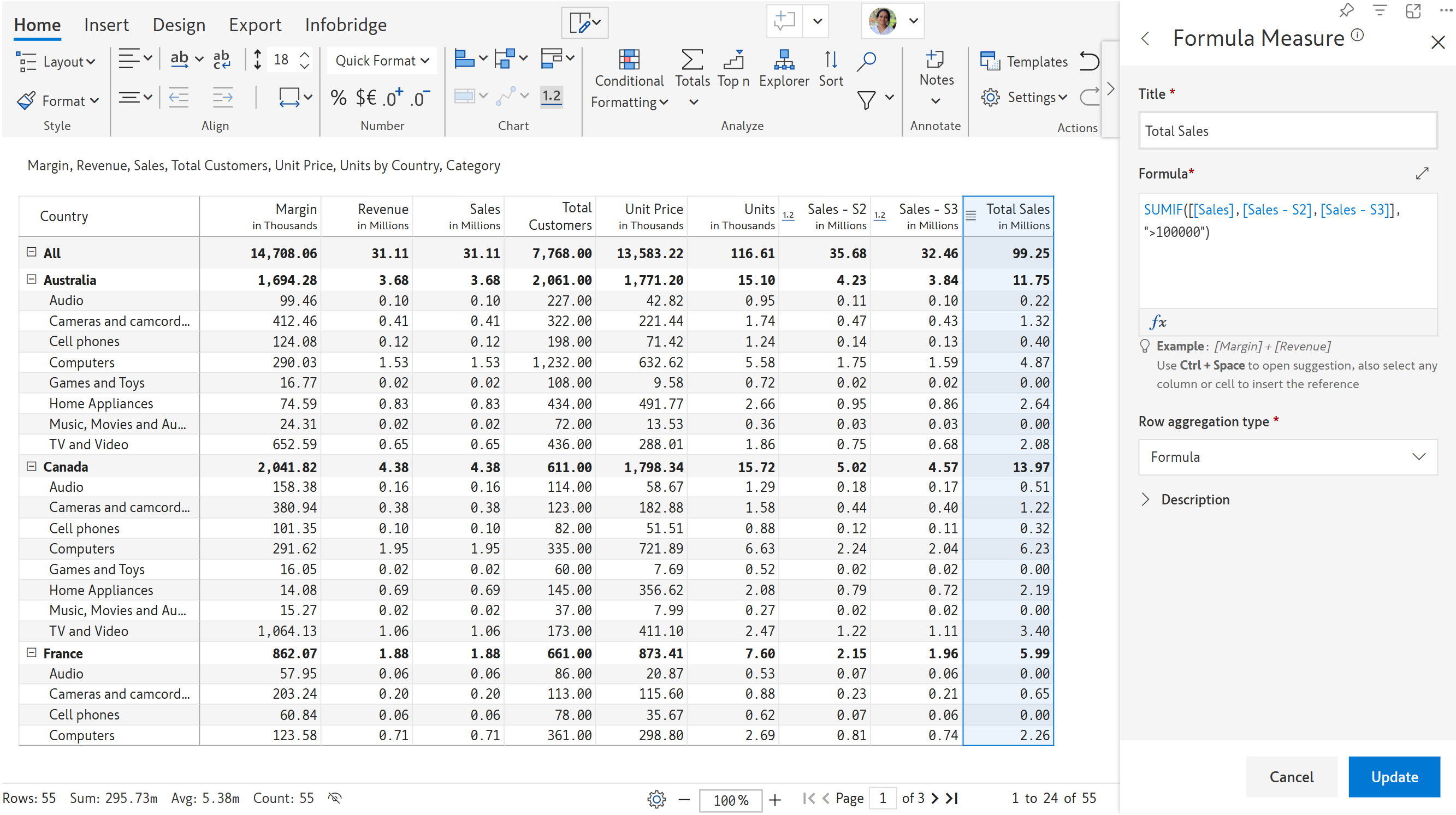This screenshot has width=1456, height=815.
Task: Click the search magnifier icon
Action: coord(866,61)
